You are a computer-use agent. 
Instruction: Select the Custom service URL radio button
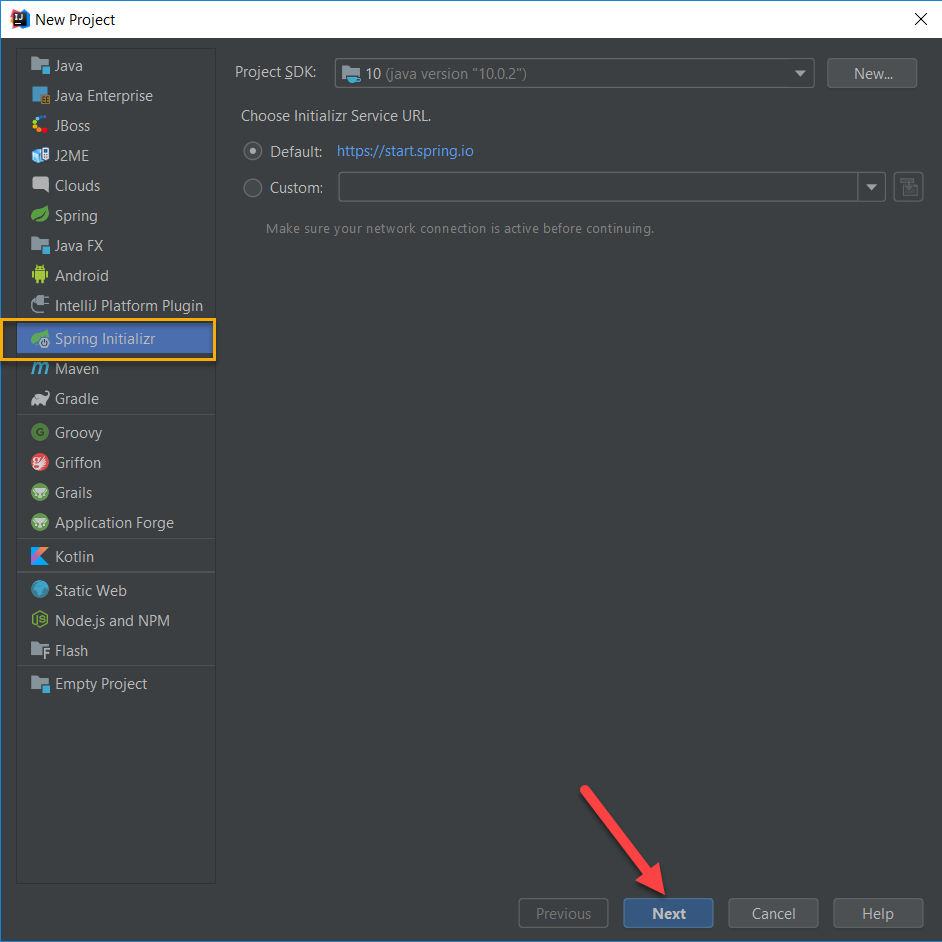[x=253, y=187]
